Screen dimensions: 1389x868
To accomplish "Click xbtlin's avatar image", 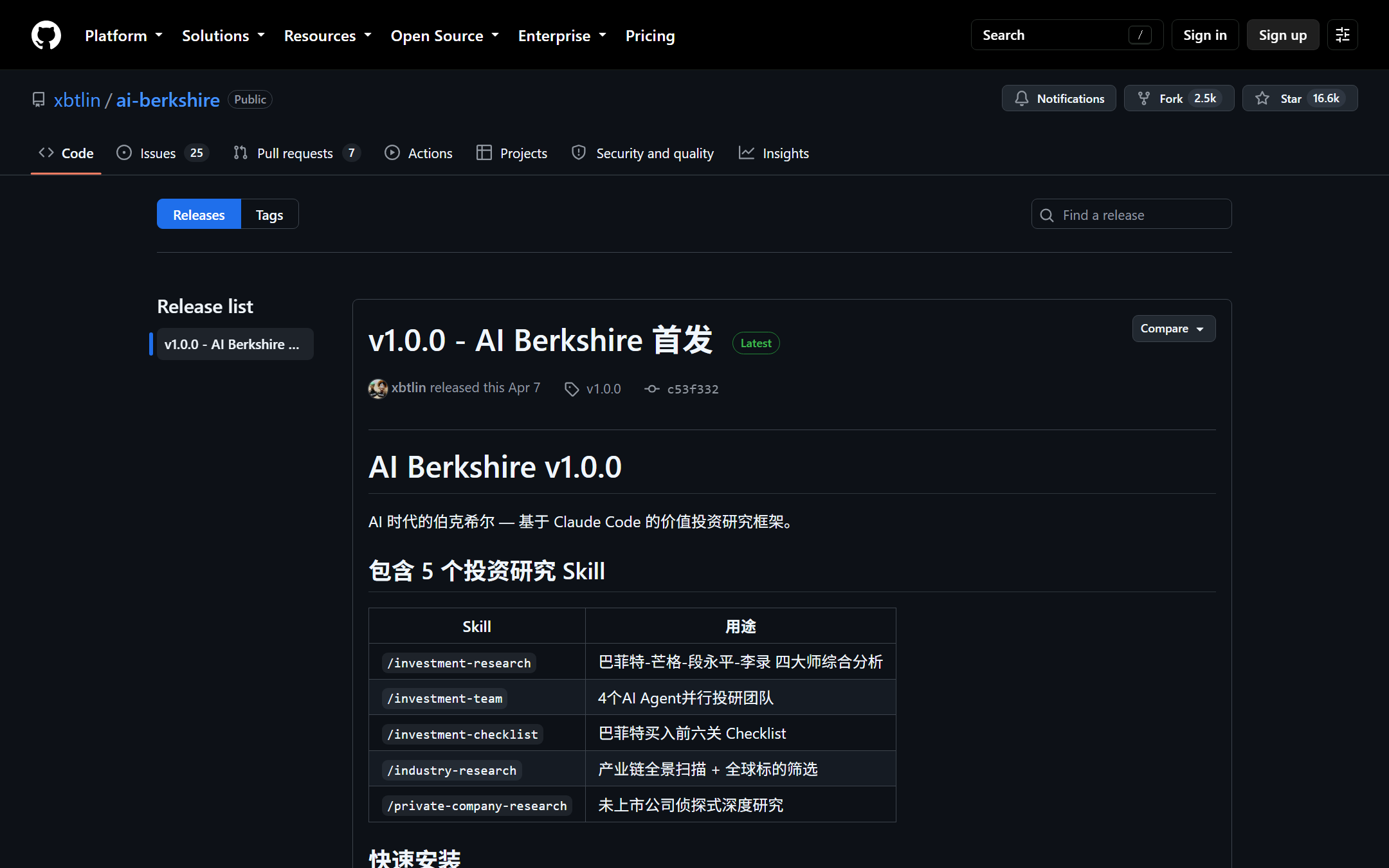I will tap(378, 388).
